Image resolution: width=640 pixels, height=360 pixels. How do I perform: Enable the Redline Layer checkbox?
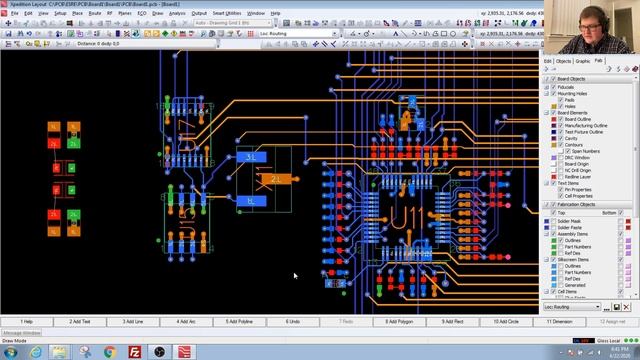click(561, 177)
